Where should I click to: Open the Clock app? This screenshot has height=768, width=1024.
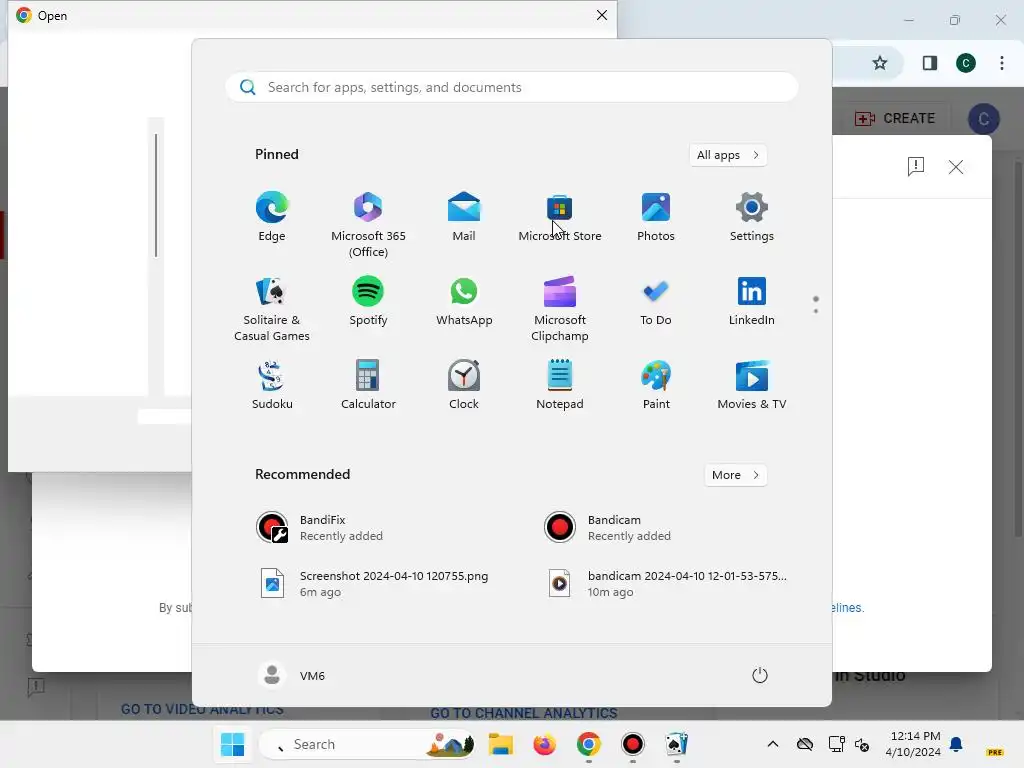(x=464, y=385)
